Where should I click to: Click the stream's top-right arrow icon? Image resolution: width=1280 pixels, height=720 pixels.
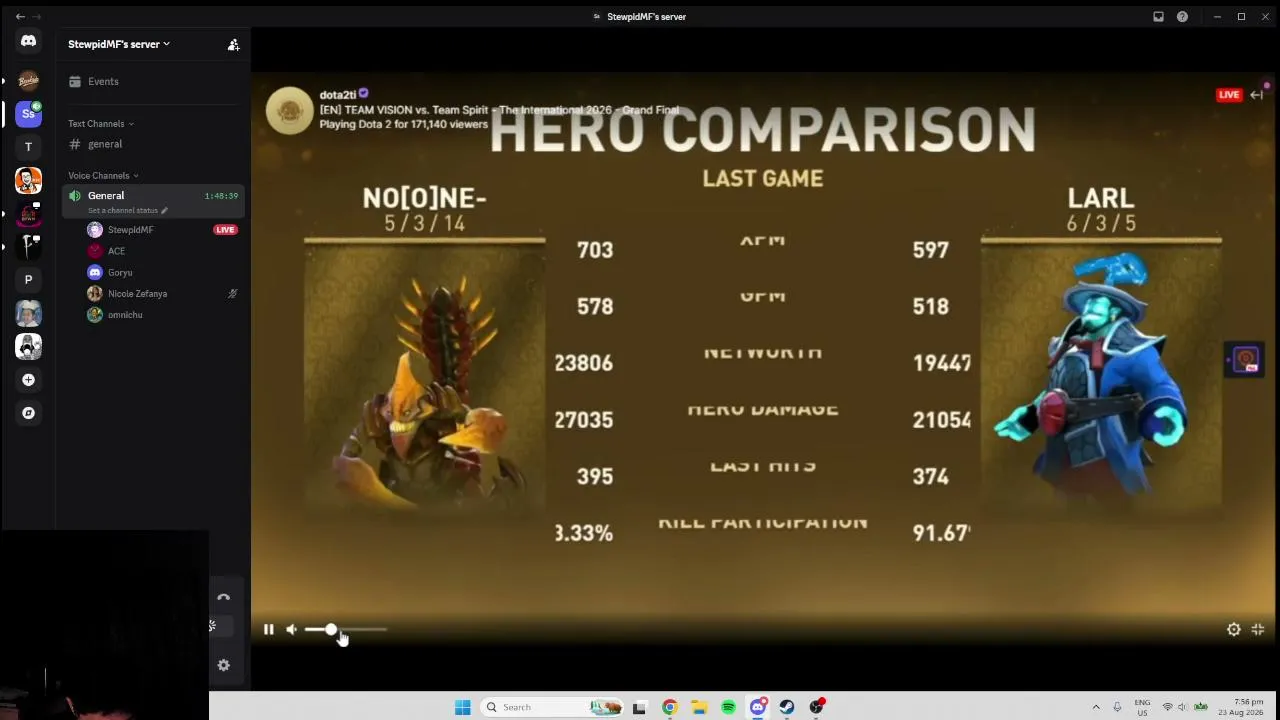coord(1257,95)
